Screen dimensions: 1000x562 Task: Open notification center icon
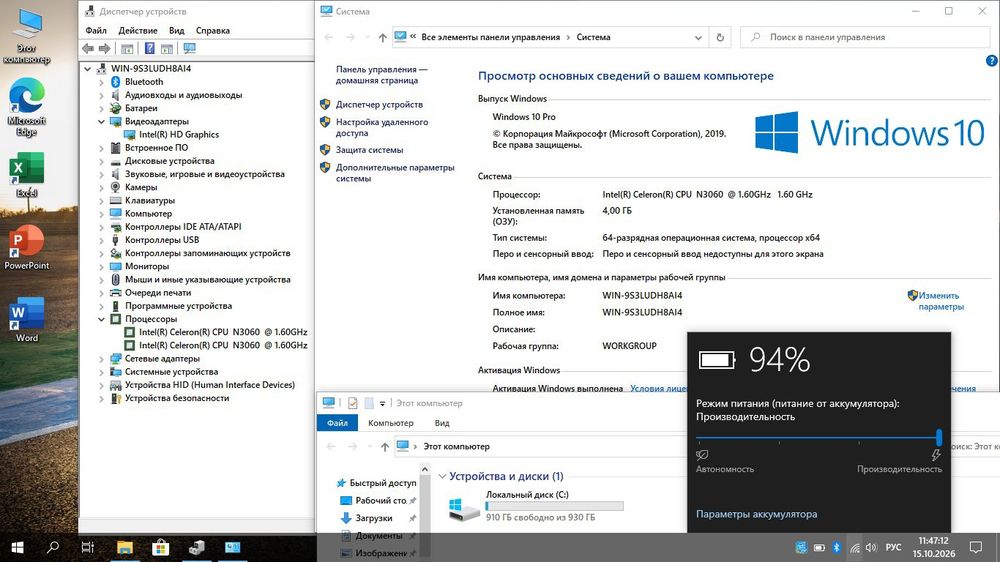pyautogui.click(x=976, y=547)
